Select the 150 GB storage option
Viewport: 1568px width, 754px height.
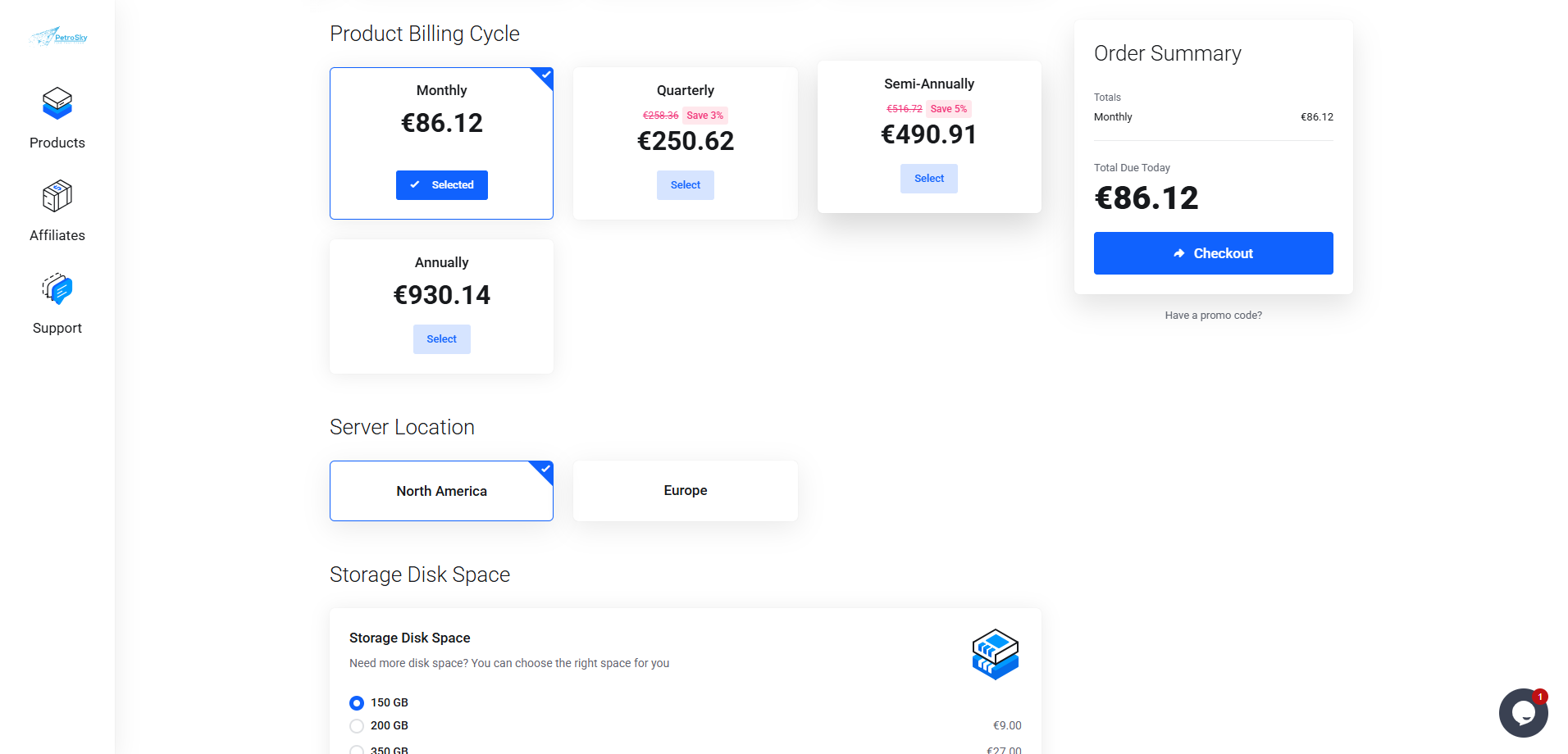[357, 703]
